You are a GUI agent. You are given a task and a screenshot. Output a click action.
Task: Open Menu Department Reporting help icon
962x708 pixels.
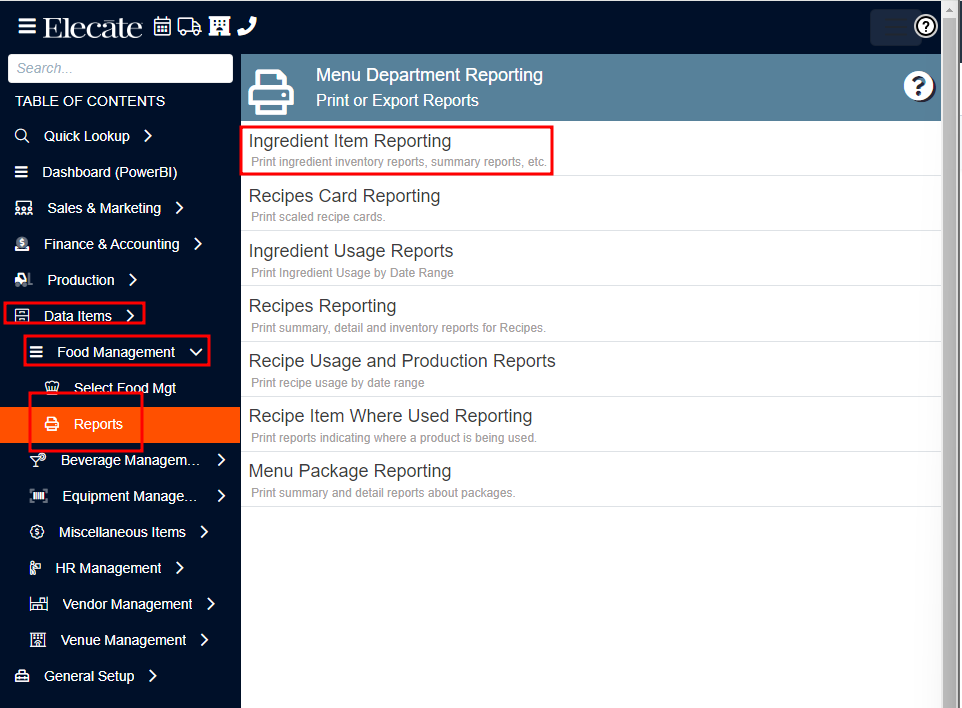(918, 87)
